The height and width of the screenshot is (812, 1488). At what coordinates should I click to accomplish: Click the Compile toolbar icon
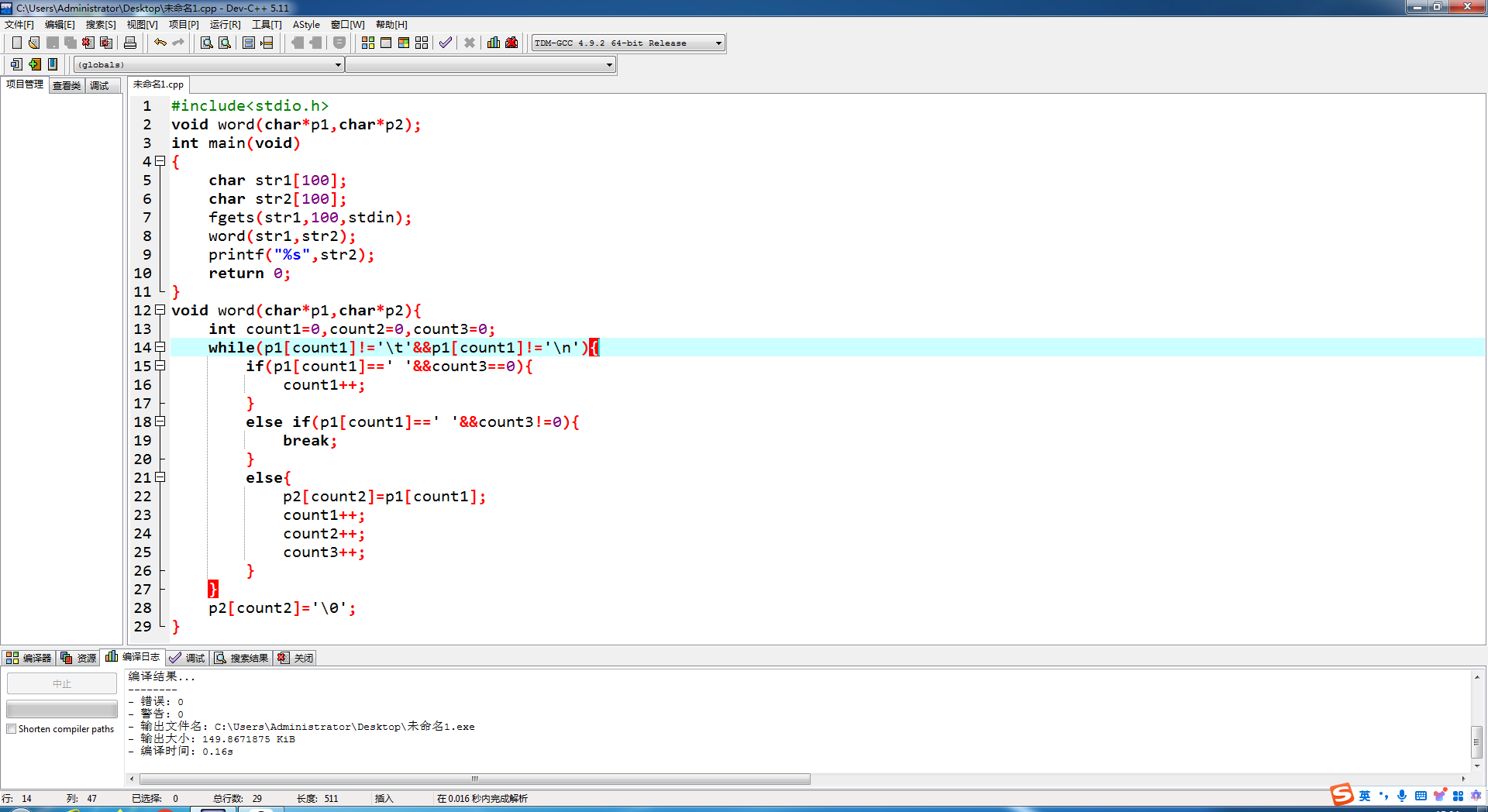[x=368, y=43]
